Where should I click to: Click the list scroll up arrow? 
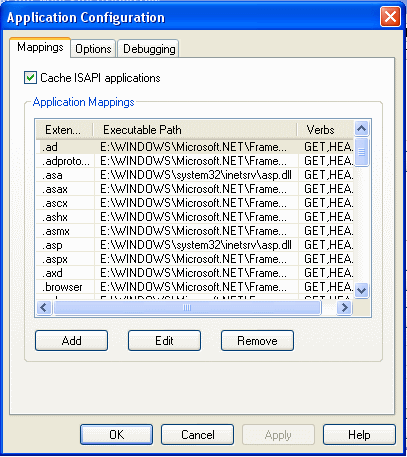(x=362, y=128)
